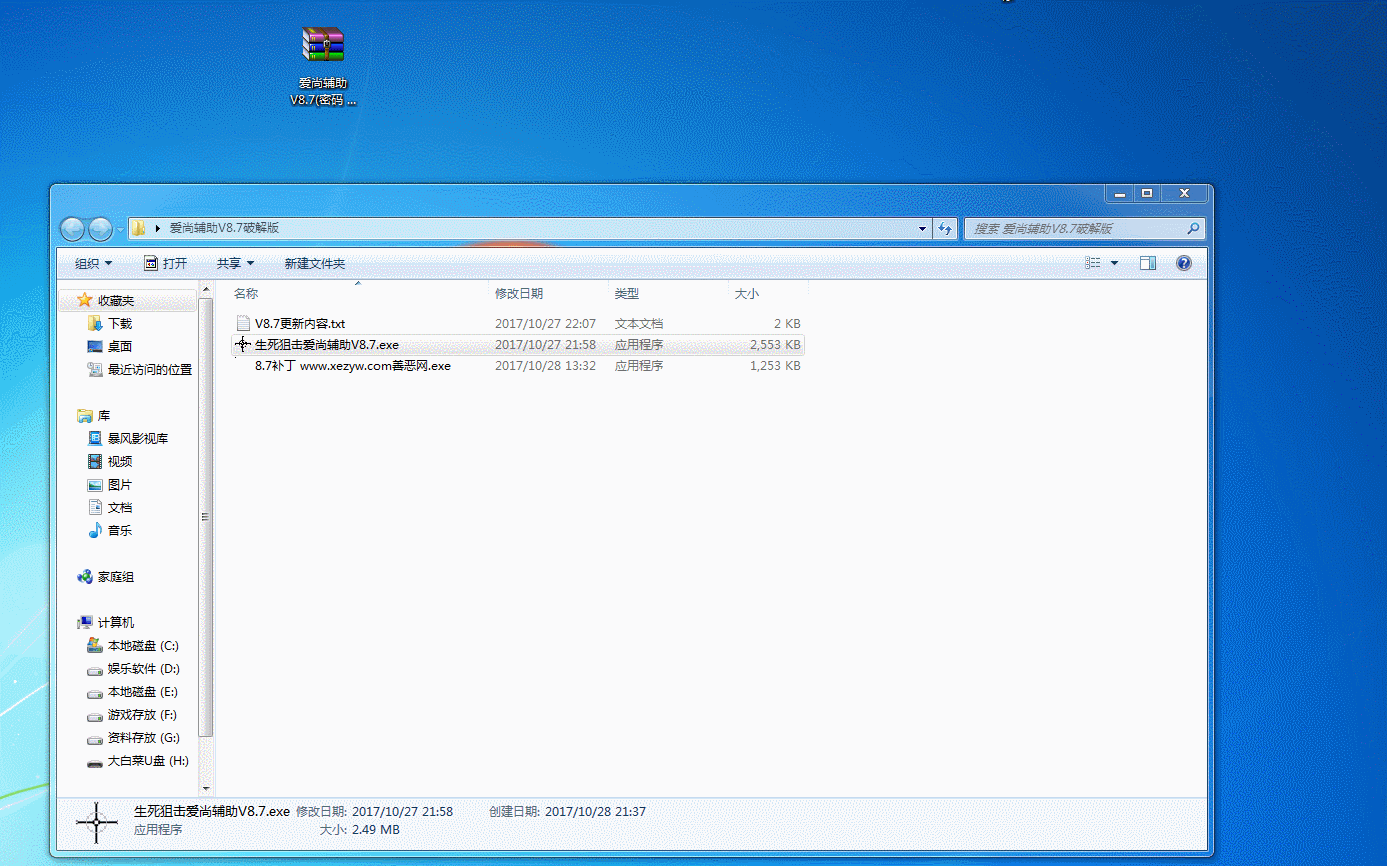Click the help question mark icon
Screen dimensions: 1387x866
(x=1183, y=263)
